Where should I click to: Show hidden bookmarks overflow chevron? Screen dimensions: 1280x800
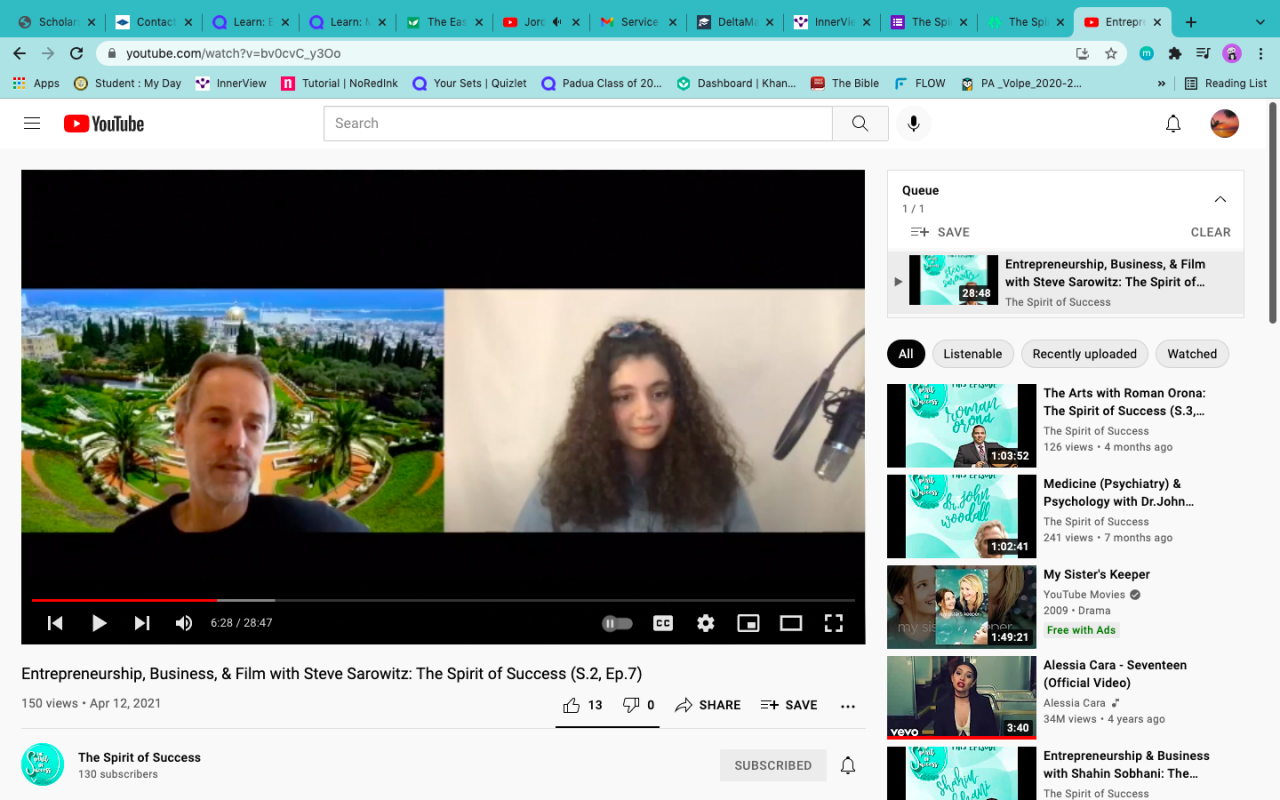tap(1162, 84)
